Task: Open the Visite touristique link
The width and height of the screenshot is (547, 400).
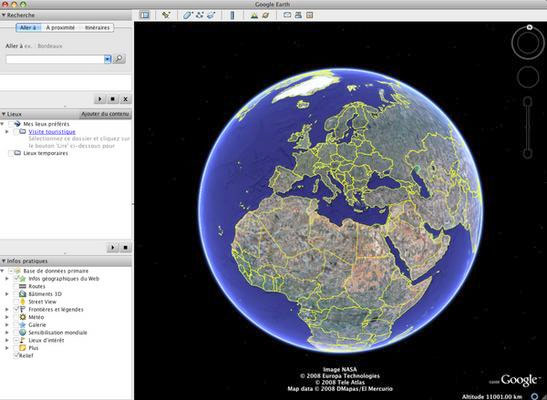Action: click(x=52, y=131)
